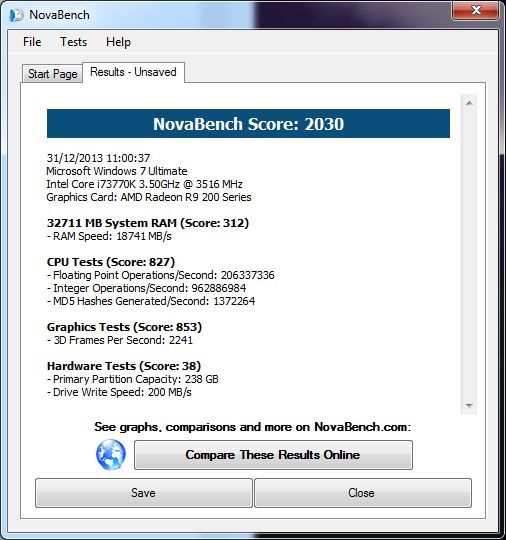The height and width of the screenshot is (540, 506).
Task: Save the benchmark results
Action: [x=144, y=493]
